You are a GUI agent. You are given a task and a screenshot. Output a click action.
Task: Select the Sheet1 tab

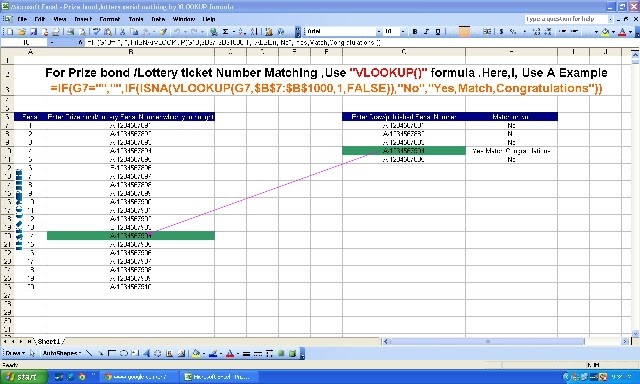click(x=49, y=342)
